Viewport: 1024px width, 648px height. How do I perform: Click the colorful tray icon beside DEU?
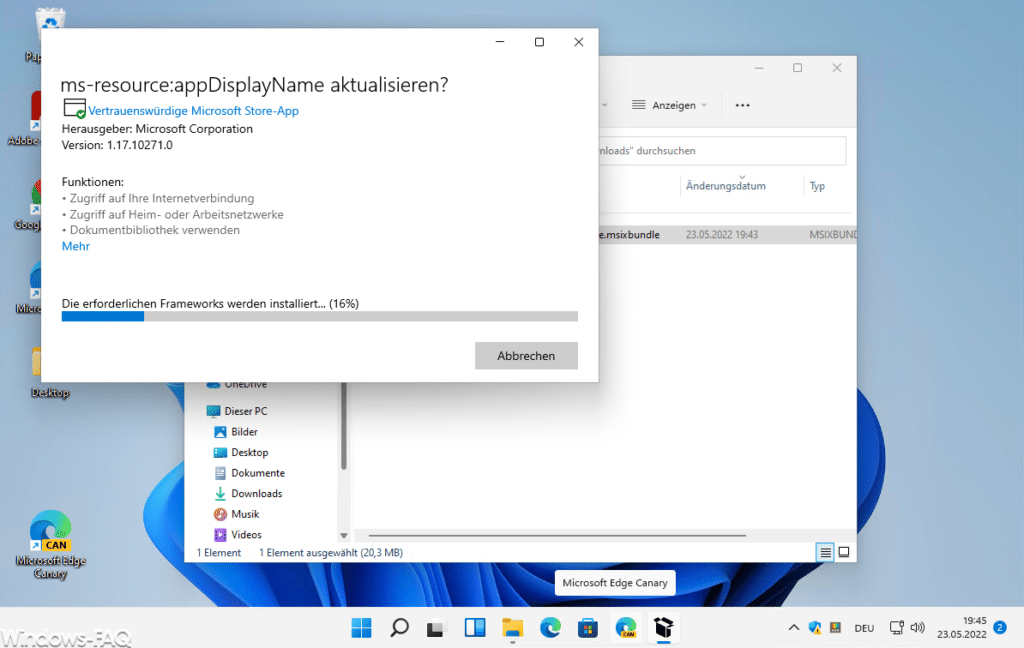(835, 628)
